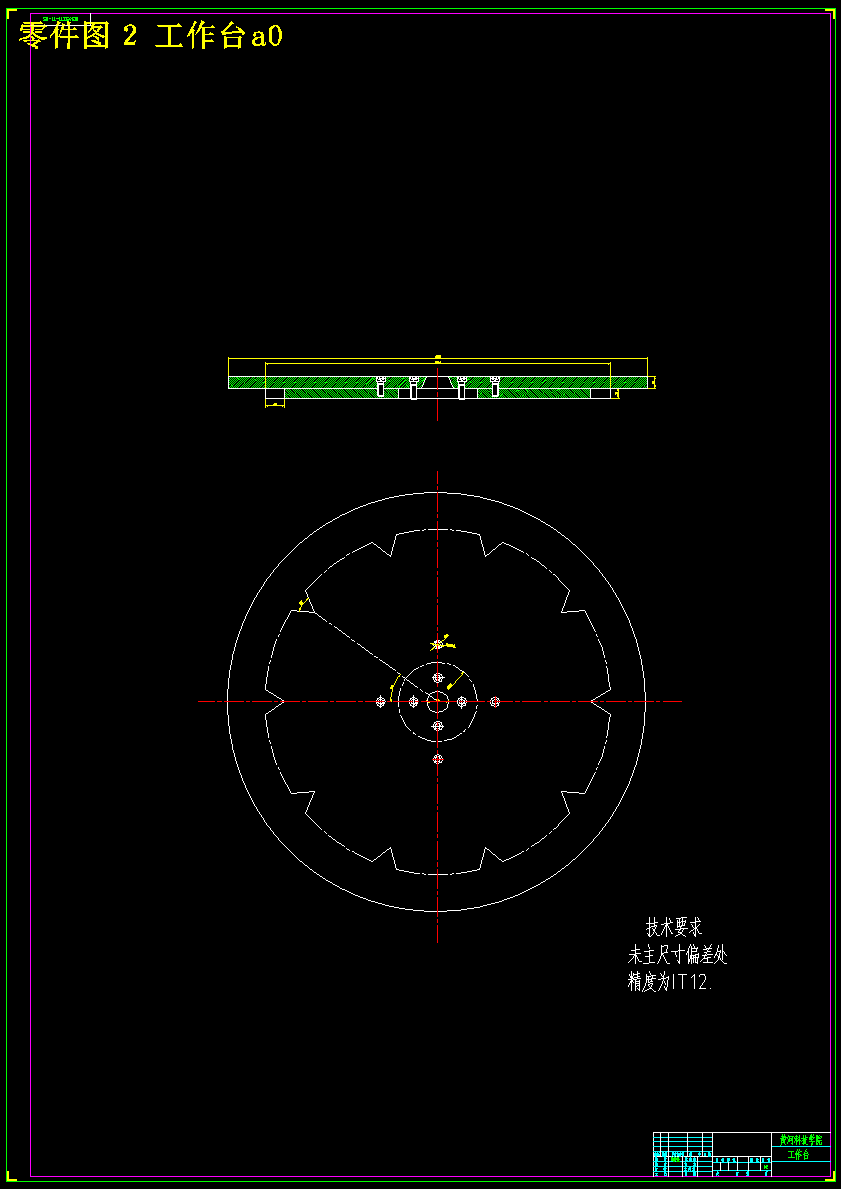Screen dimensions: 841x1189
Task: Click the small green drawing-number text in the top-left box
Action: point(61,17)
